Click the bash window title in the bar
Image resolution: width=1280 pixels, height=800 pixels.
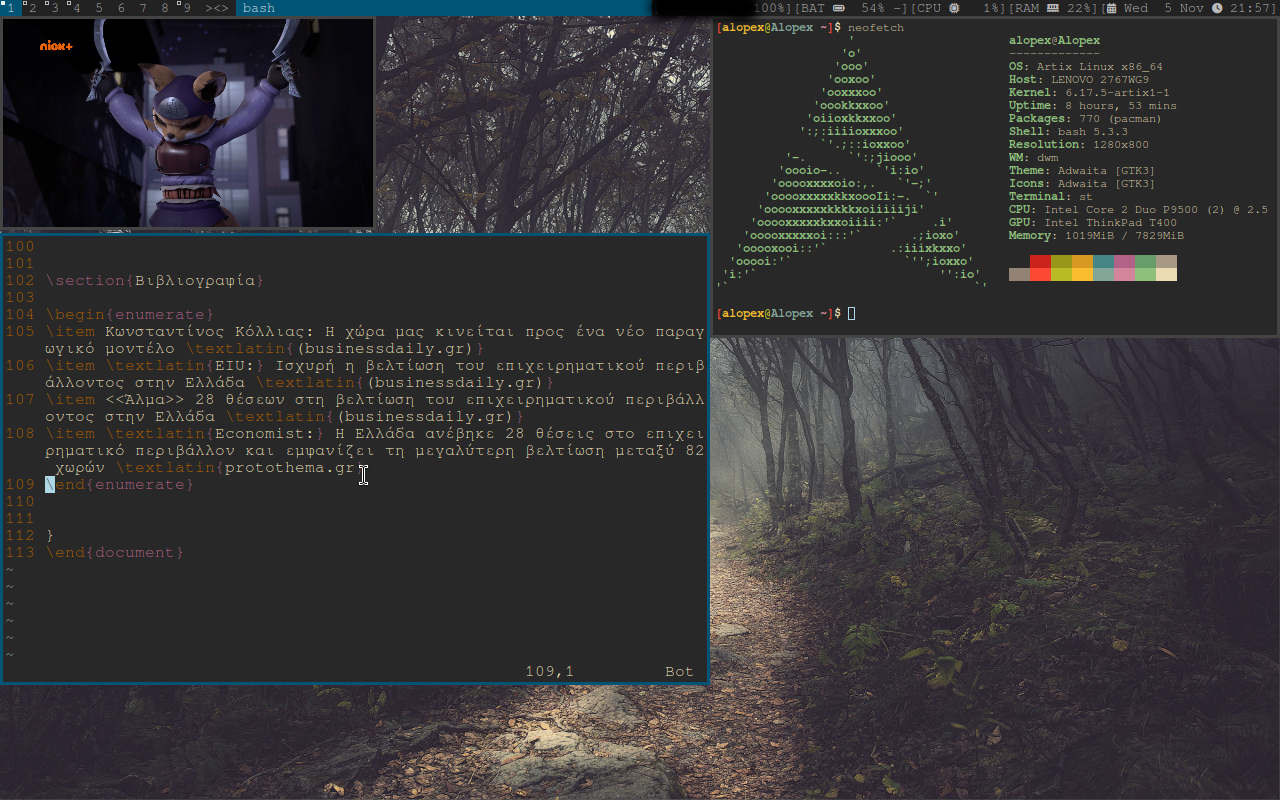pyautogui.click(x=259, y=8)
